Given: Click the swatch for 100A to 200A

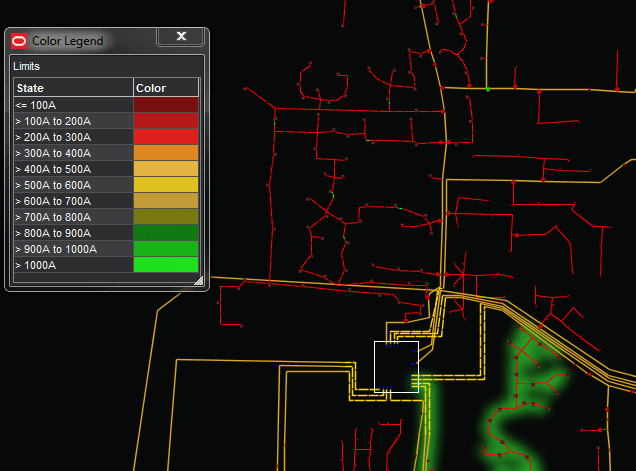Looking at the screenshot, I should tap(166, 121).
